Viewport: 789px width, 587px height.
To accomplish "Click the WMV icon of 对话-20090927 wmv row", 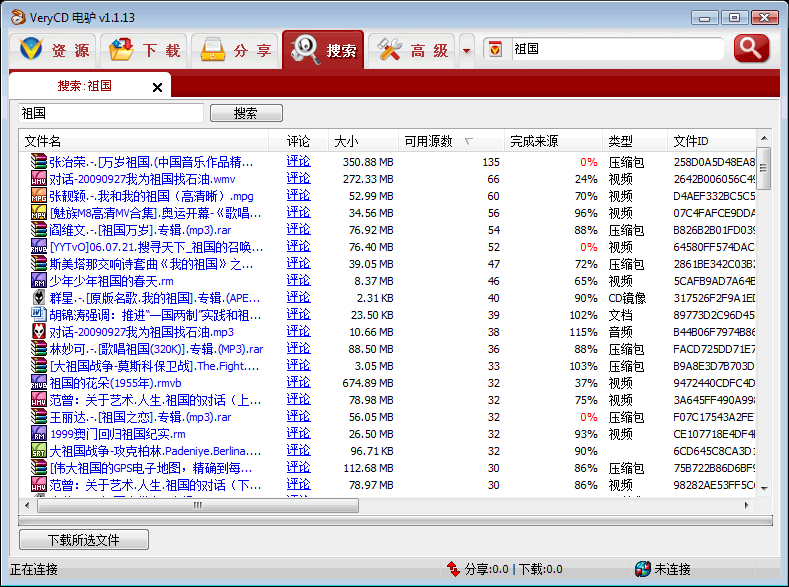I will [39, 179].
